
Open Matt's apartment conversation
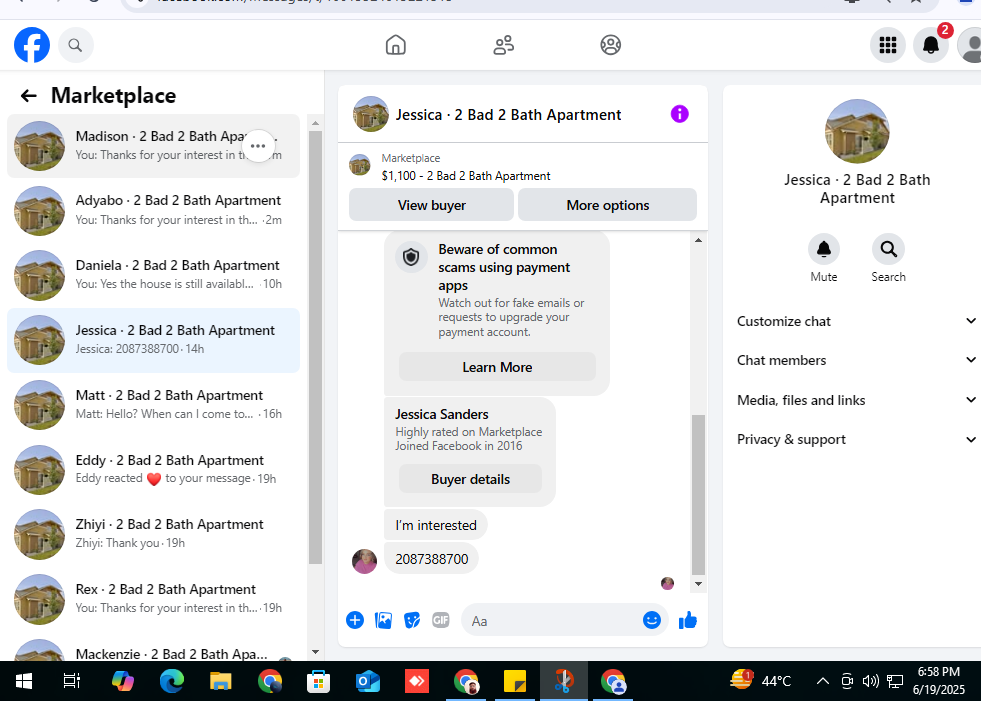[x=153, y=406]
